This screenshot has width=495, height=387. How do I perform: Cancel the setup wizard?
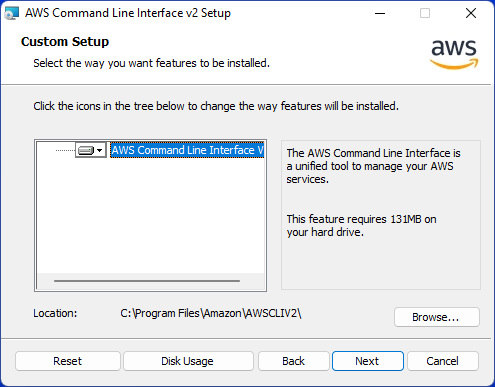pyautogui.click(x=443, y=361)
